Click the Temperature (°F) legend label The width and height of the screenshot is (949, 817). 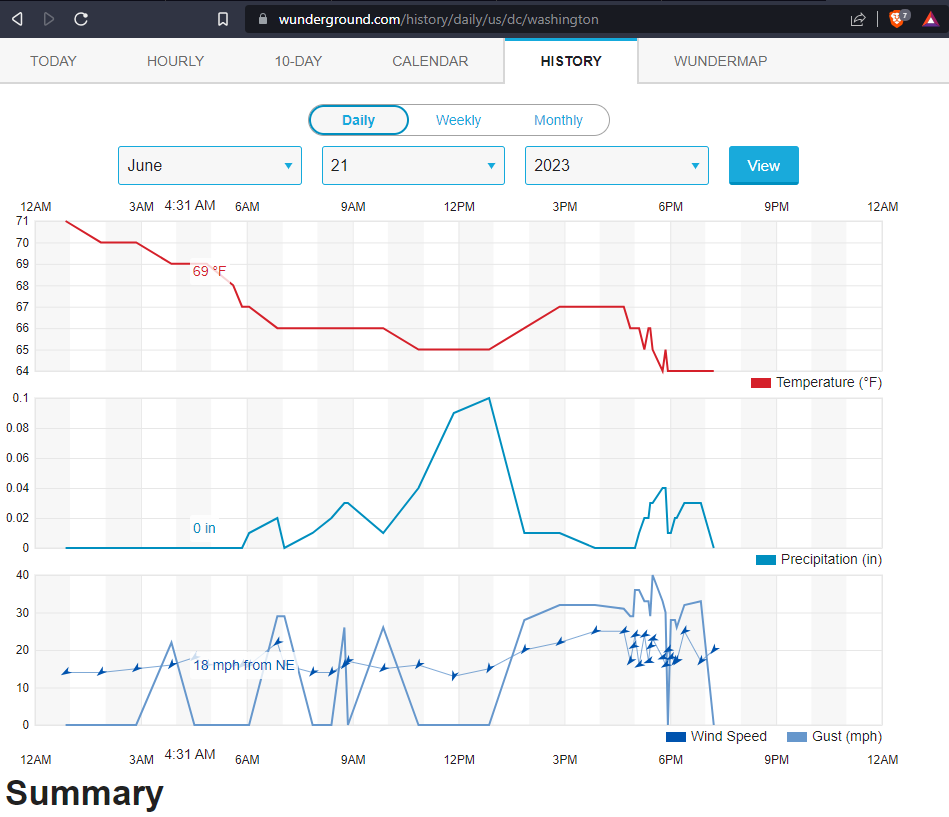tap(829, 382)
